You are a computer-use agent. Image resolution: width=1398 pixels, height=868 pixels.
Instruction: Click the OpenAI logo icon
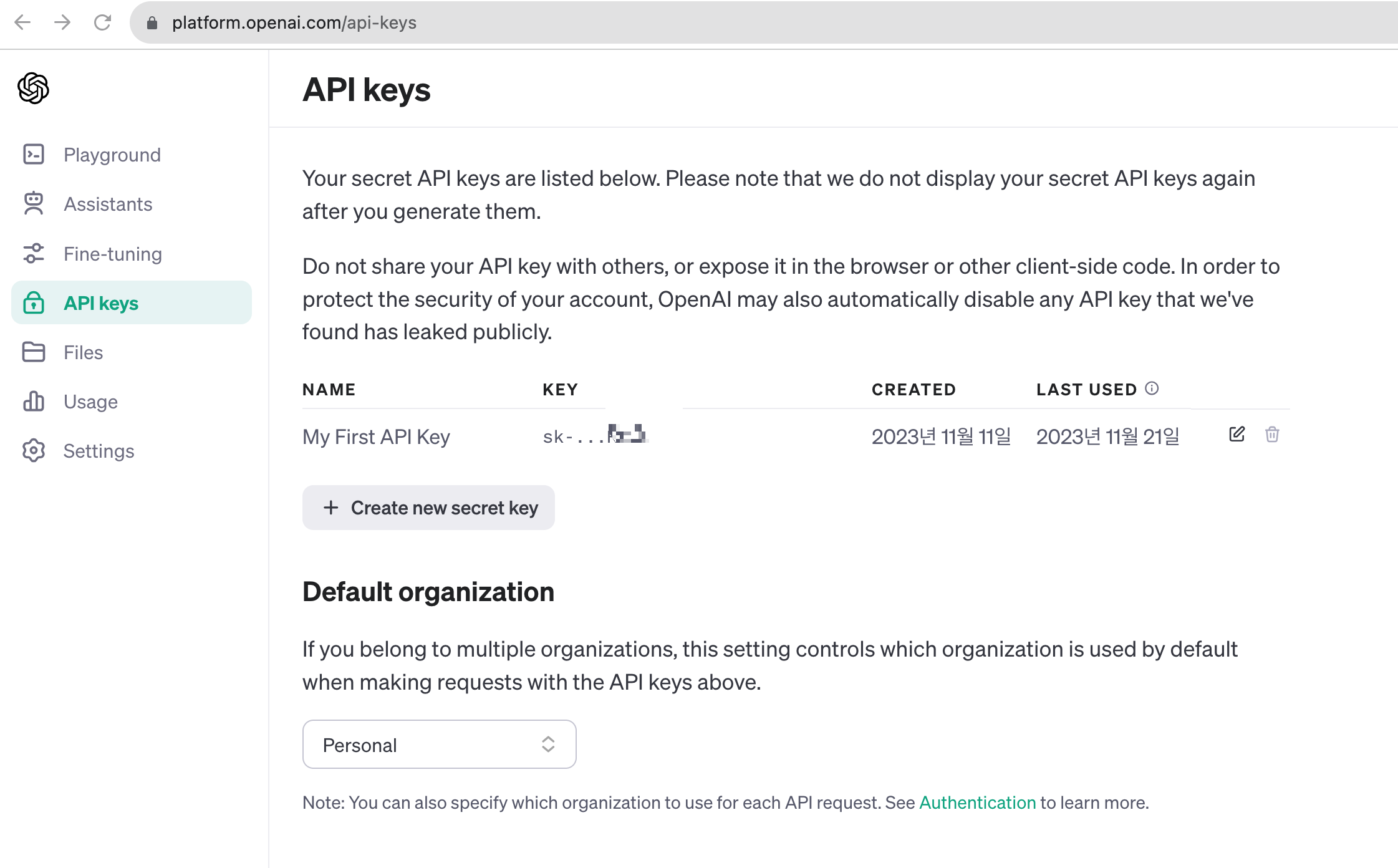(x=33, y=88)
